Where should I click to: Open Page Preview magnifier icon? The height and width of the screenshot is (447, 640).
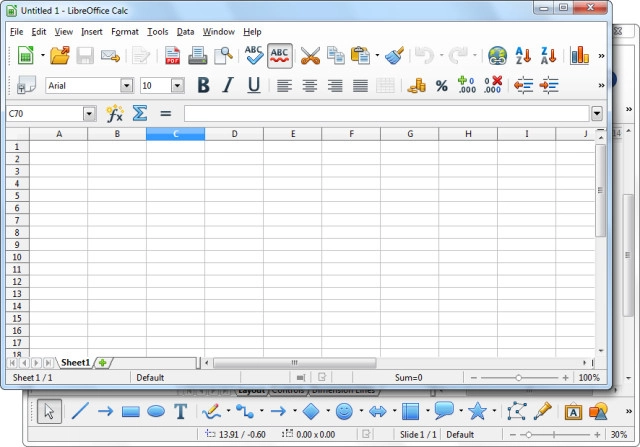(223, 56)
